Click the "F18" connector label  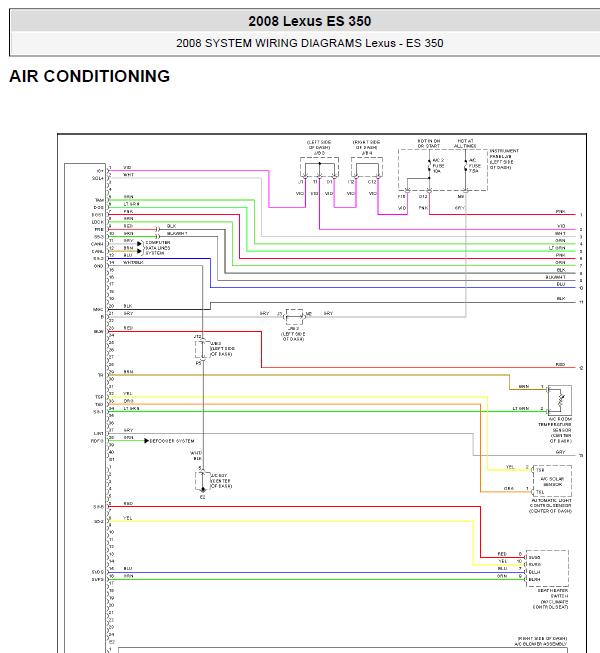point(401,196)
